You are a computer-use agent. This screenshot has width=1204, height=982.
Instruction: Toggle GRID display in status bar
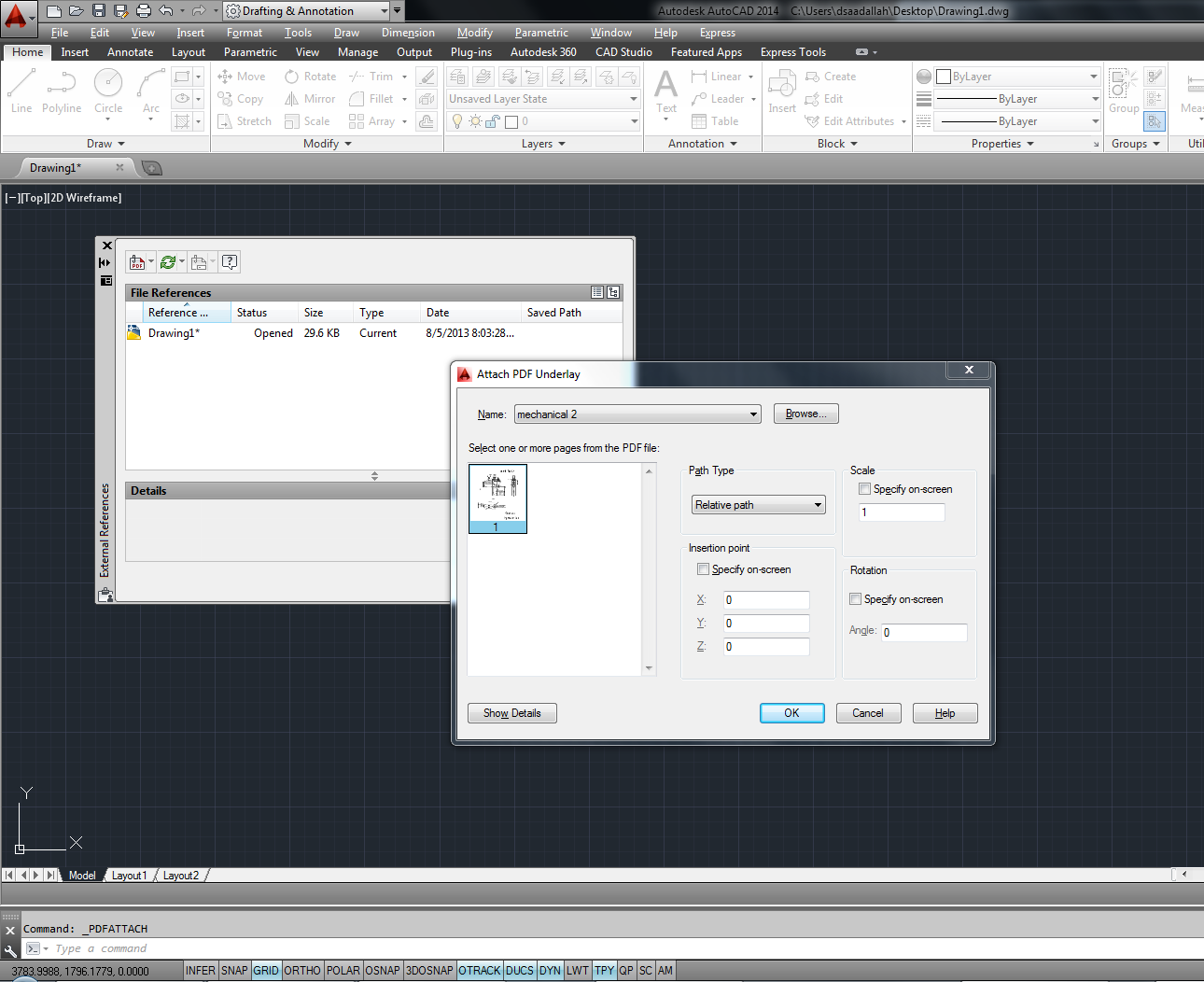click(266, 971)
